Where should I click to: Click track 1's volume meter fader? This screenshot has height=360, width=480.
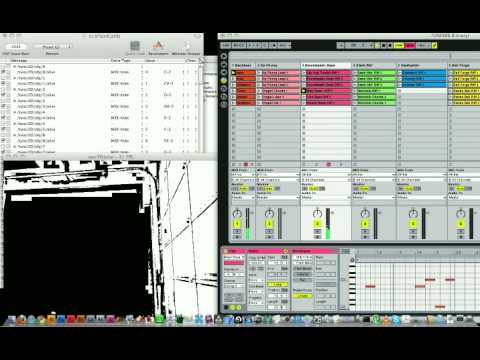click(x=248, y=224)
